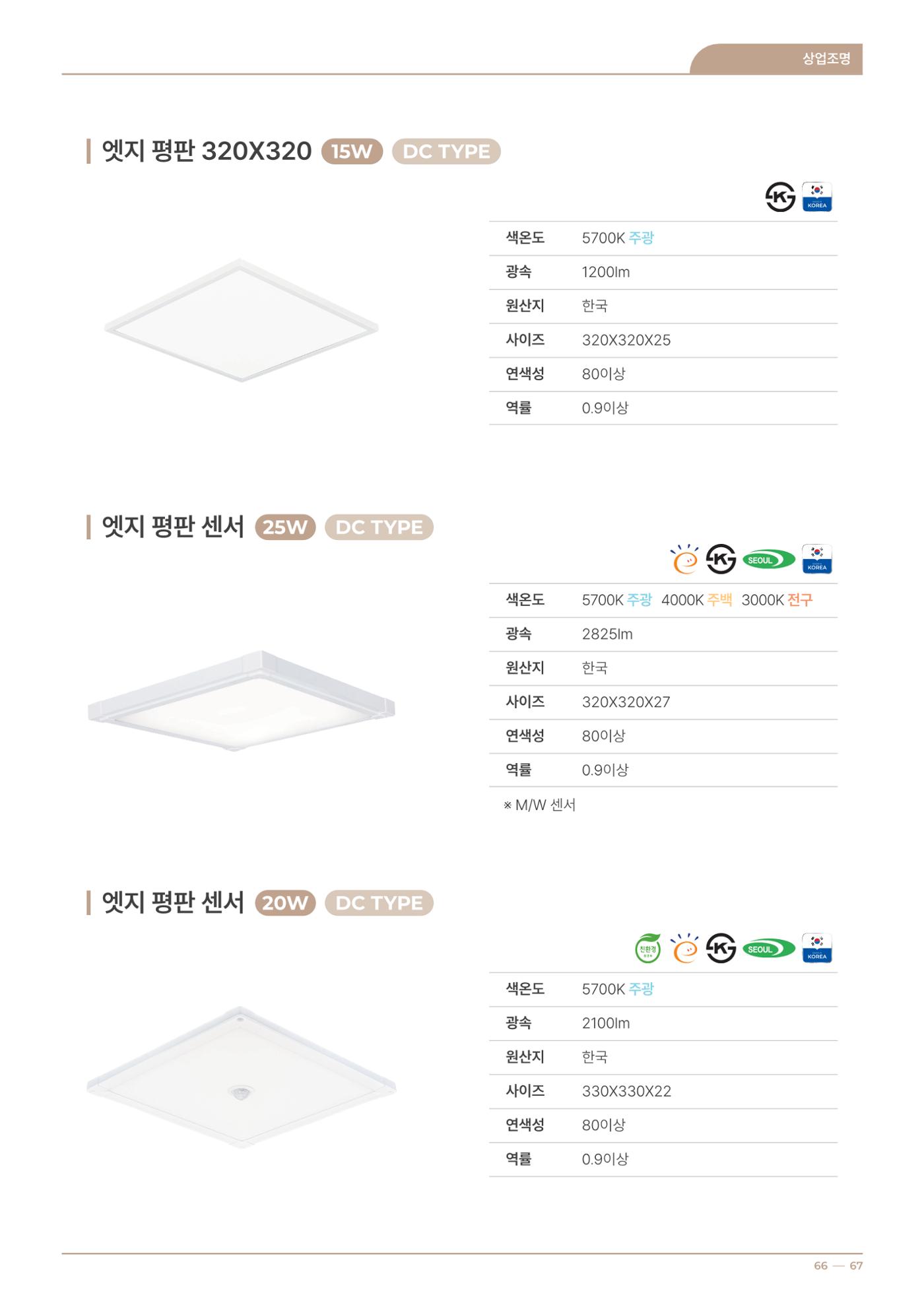Click the green eco-friendly mark on the 20W product

648,949
